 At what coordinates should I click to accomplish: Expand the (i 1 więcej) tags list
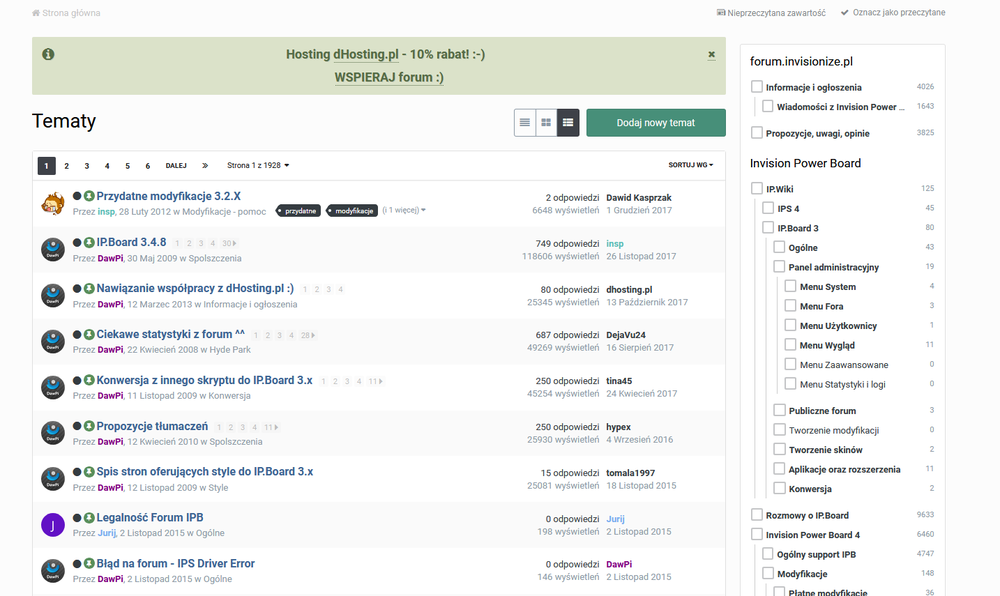(x=404, y=211)
